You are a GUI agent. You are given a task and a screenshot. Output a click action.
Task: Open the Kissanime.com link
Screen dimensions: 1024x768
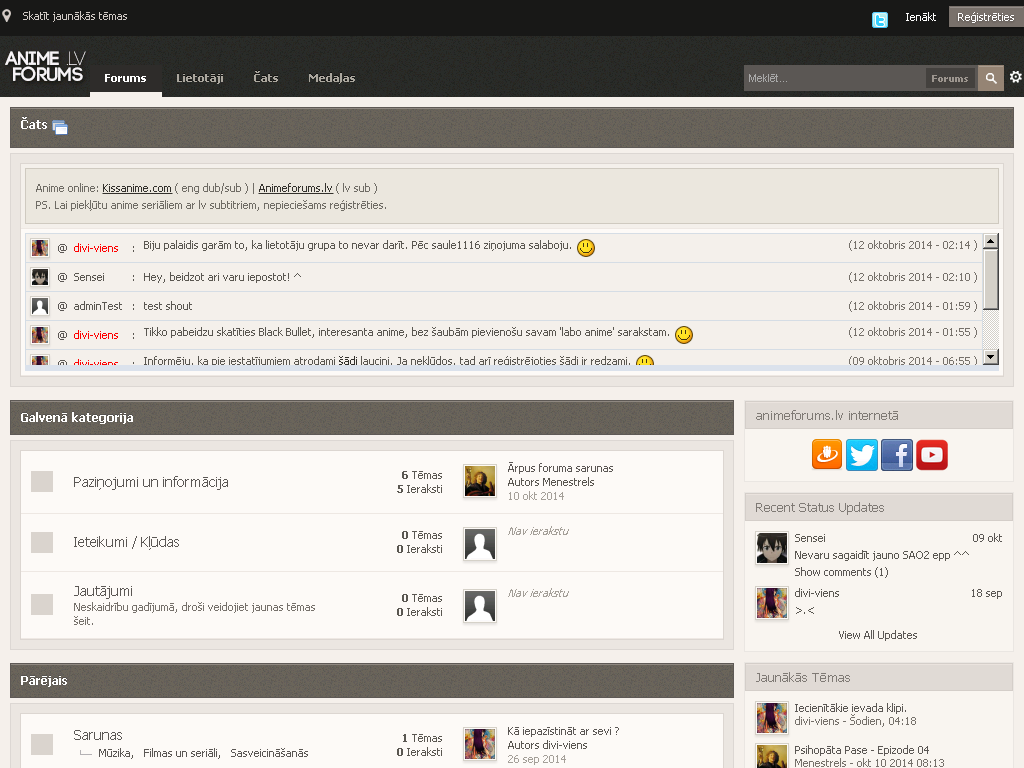point(136,188)
